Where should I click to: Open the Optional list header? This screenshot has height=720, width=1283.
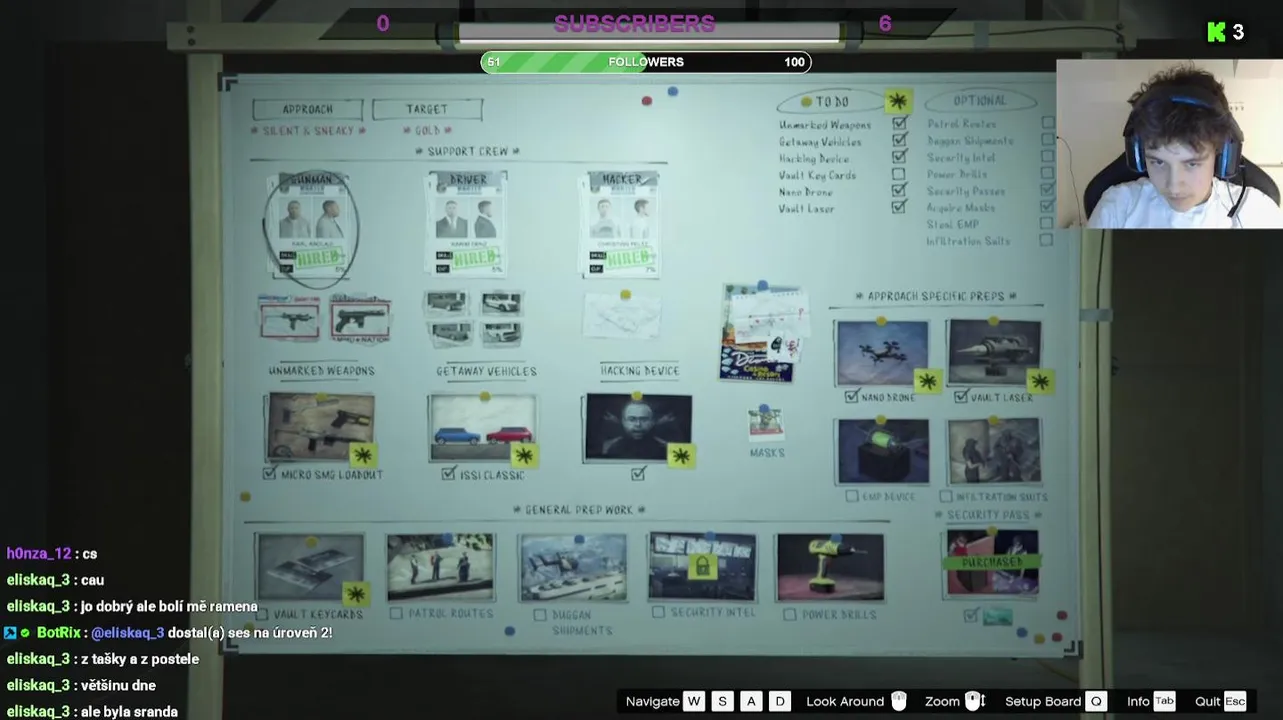click(x=979, y=101)
